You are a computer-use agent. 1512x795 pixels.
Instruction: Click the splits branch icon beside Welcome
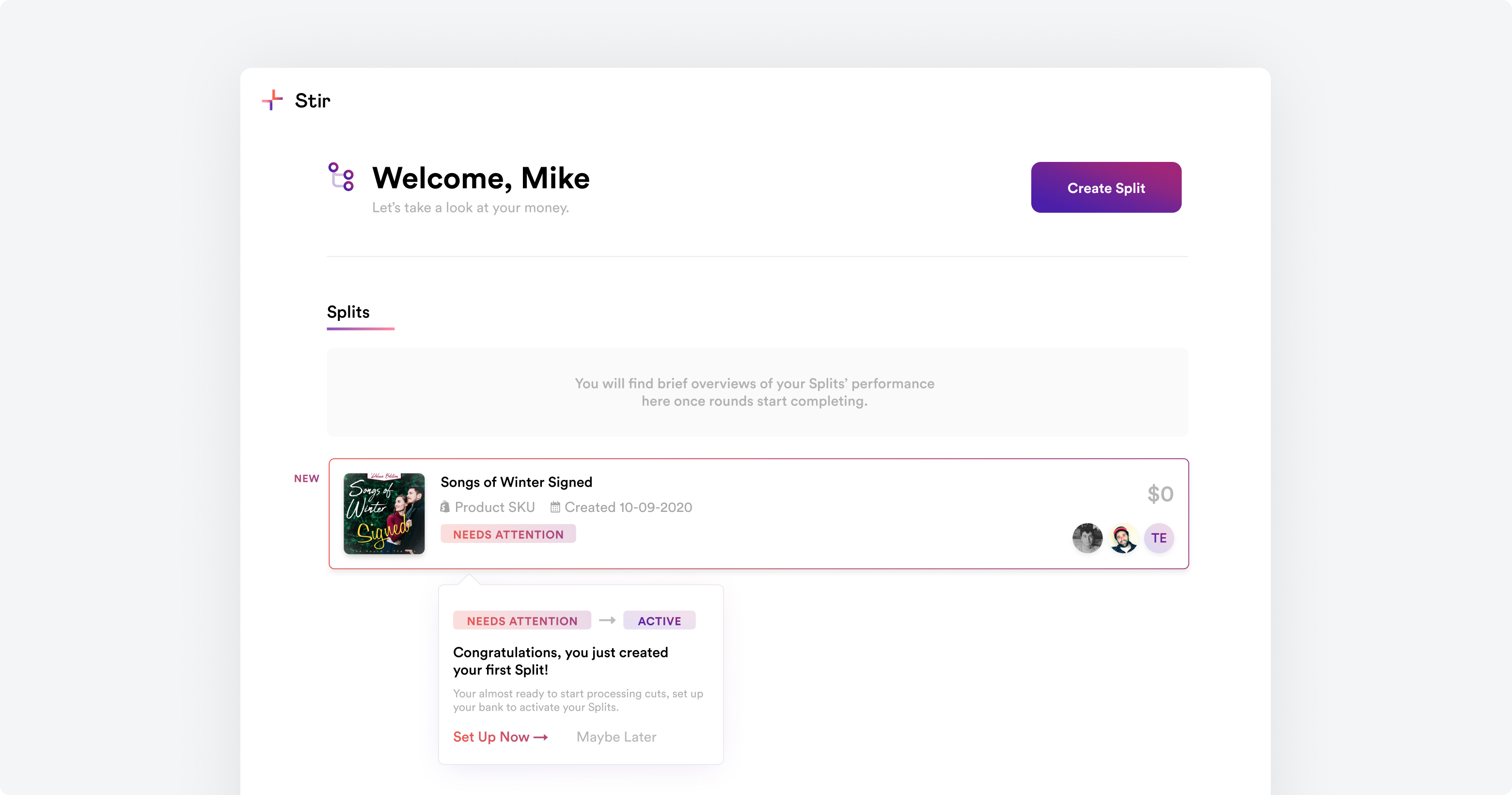(341, 177)
